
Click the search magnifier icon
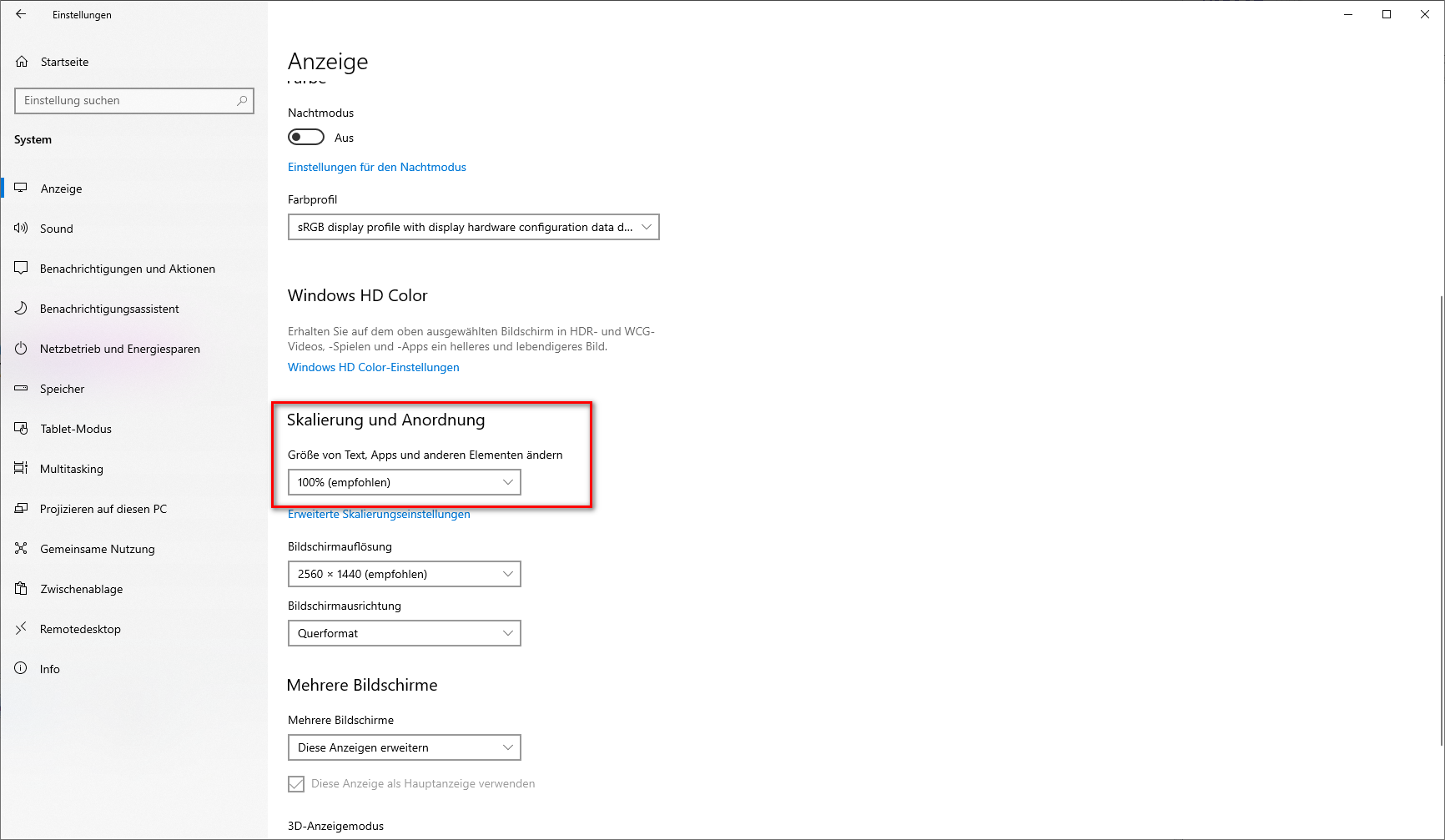pyautogui.click(x=242, y=100)
